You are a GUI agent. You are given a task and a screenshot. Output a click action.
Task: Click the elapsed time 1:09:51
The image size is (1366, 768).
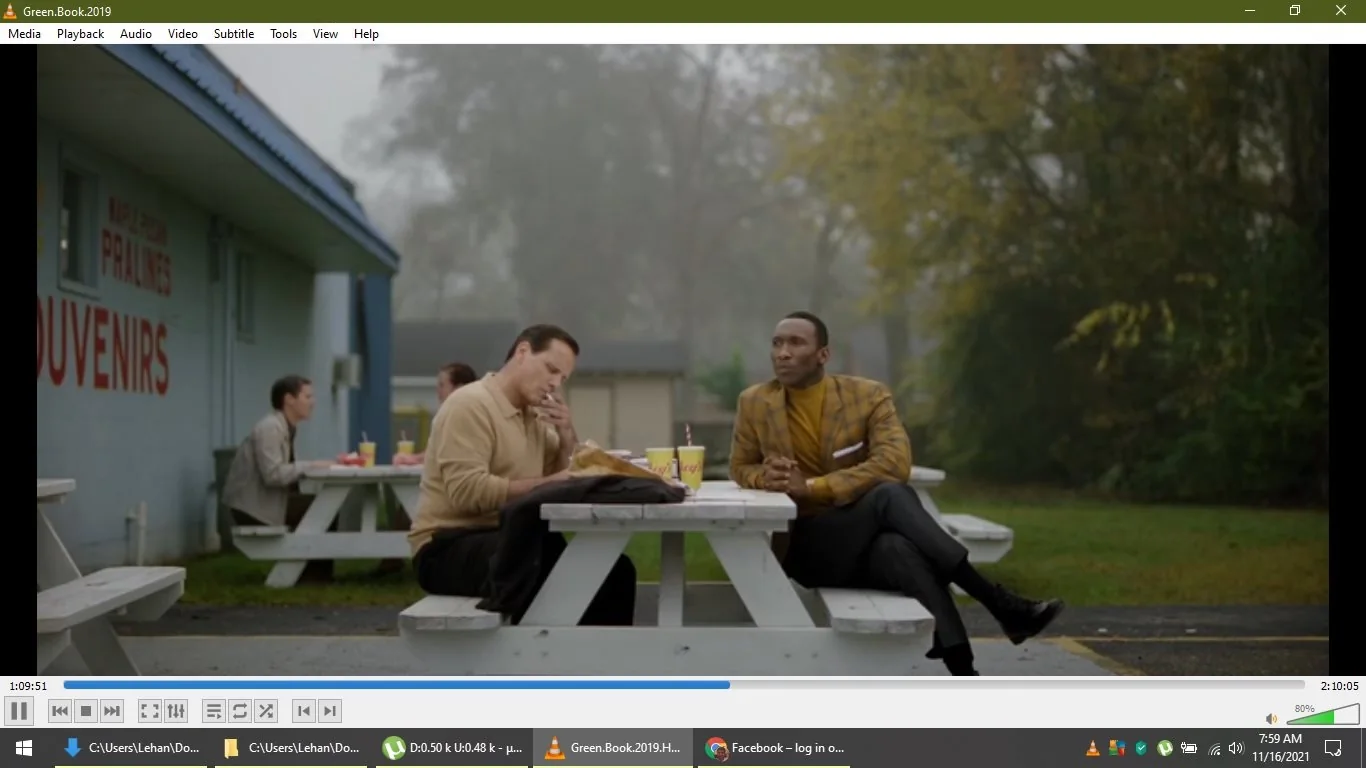pos(29,686)
